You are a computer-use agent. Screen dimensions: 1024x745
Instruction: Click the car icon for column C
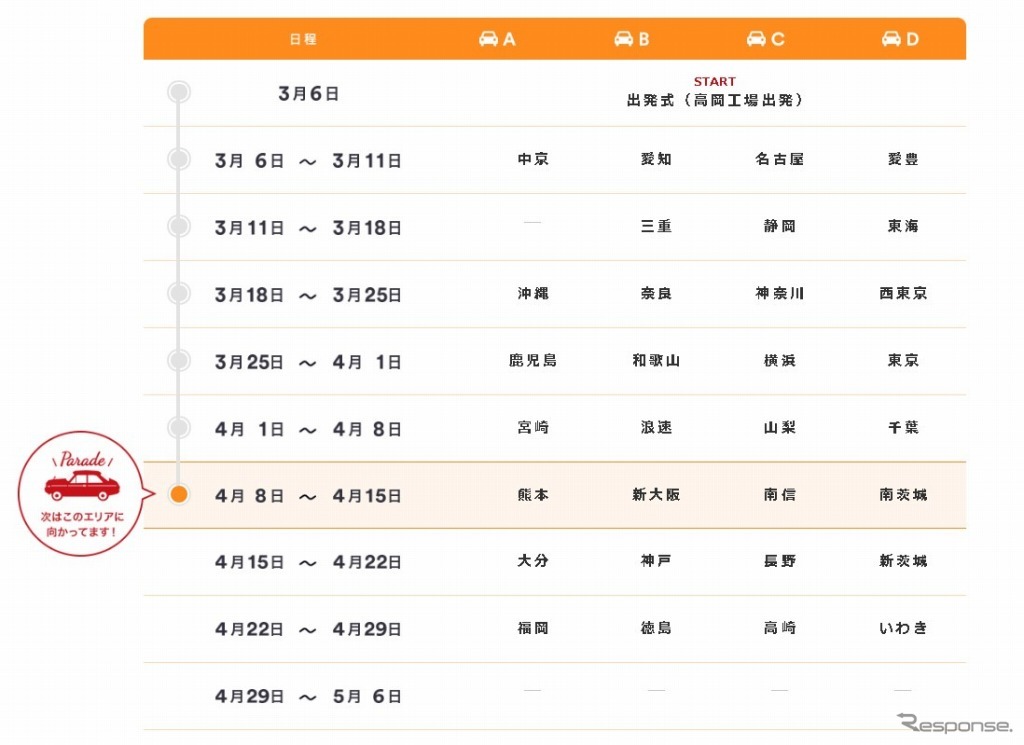(757, 39)
